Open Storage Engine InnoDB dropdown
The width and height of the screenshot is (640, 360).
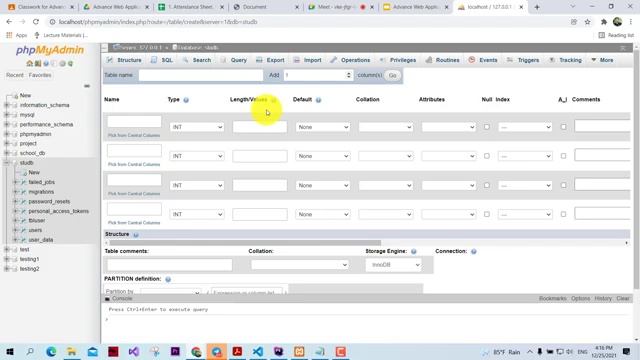tap(393, 265)
